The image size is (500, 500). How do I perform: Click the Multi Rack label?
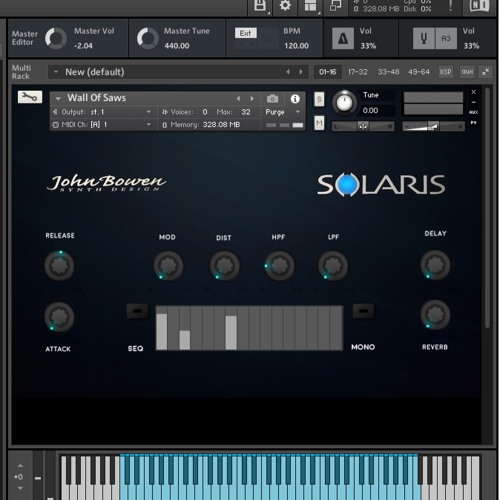click(21, 72)
